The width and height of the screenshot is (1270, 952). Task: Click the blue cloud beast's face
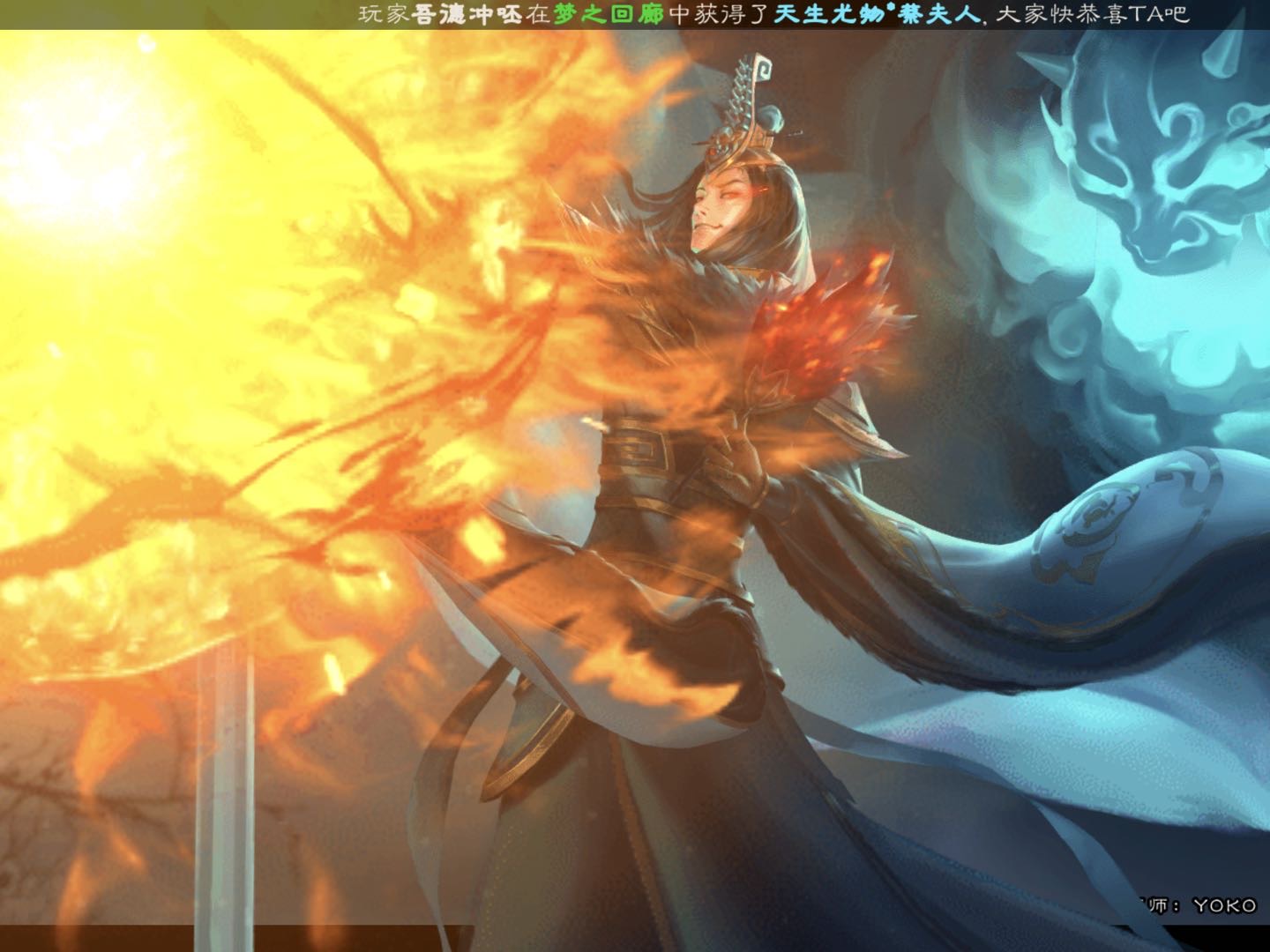1147,176
